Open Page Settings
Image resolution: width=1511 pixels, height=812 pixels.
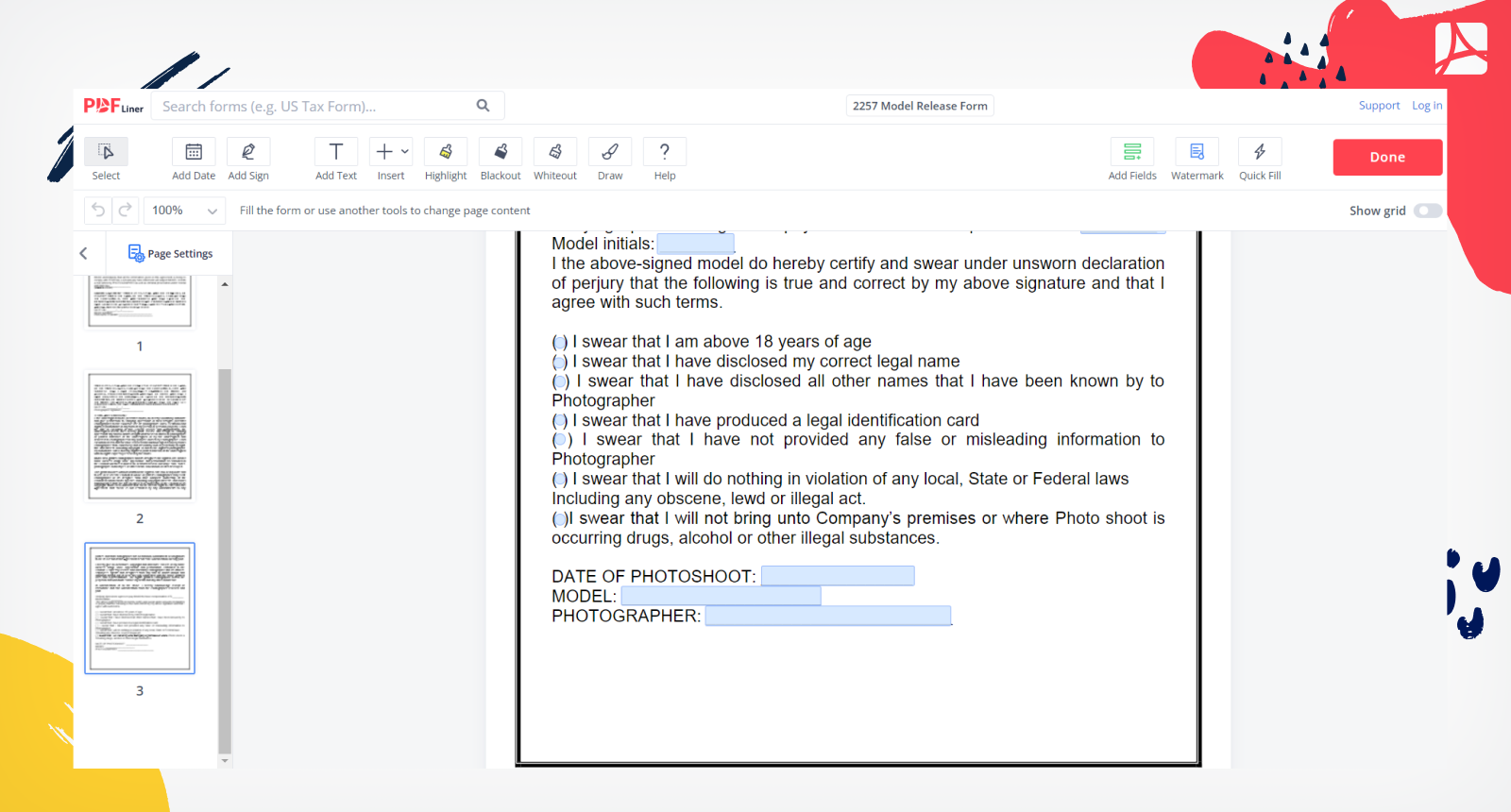pos(171,253)
